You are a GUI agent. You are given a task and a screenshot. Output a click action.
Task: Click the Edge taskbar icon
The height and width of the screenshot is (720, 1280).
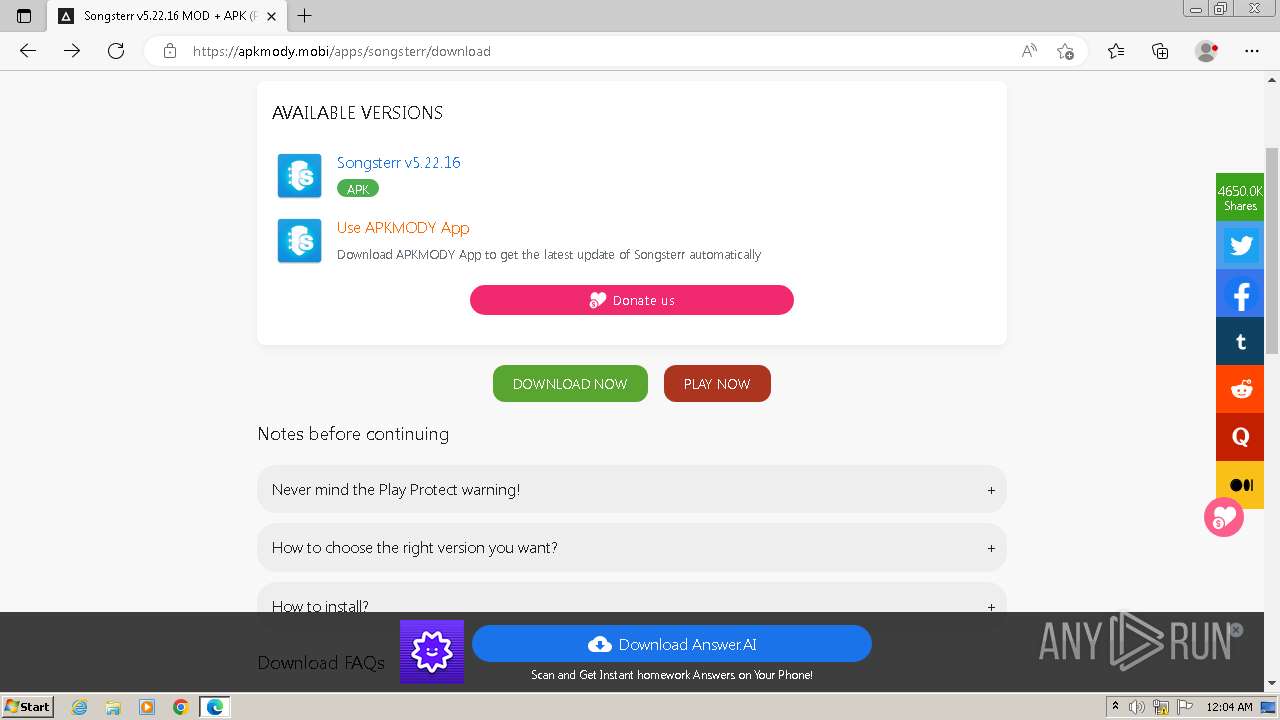click(214, 707)
